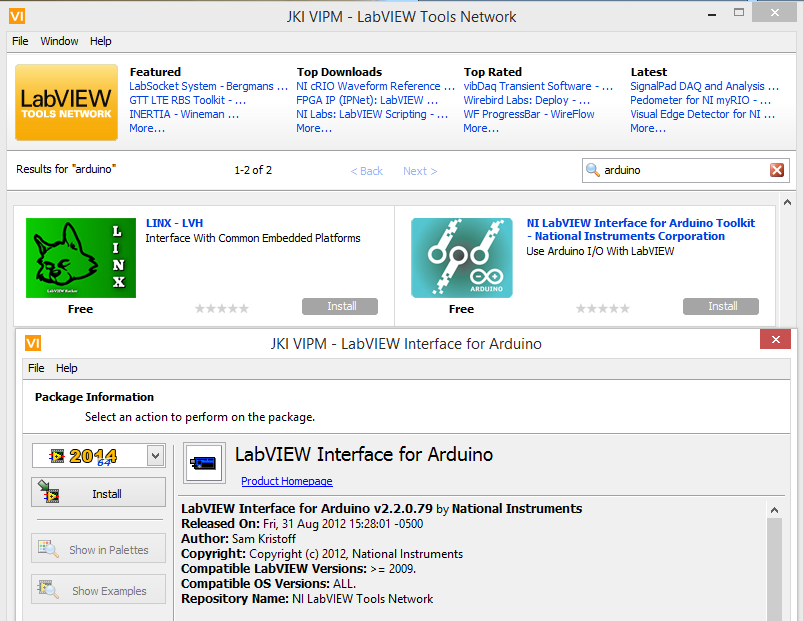Open Help menu in Arduino package window
The image size is (804, 621).
click(x=67, y=368)
